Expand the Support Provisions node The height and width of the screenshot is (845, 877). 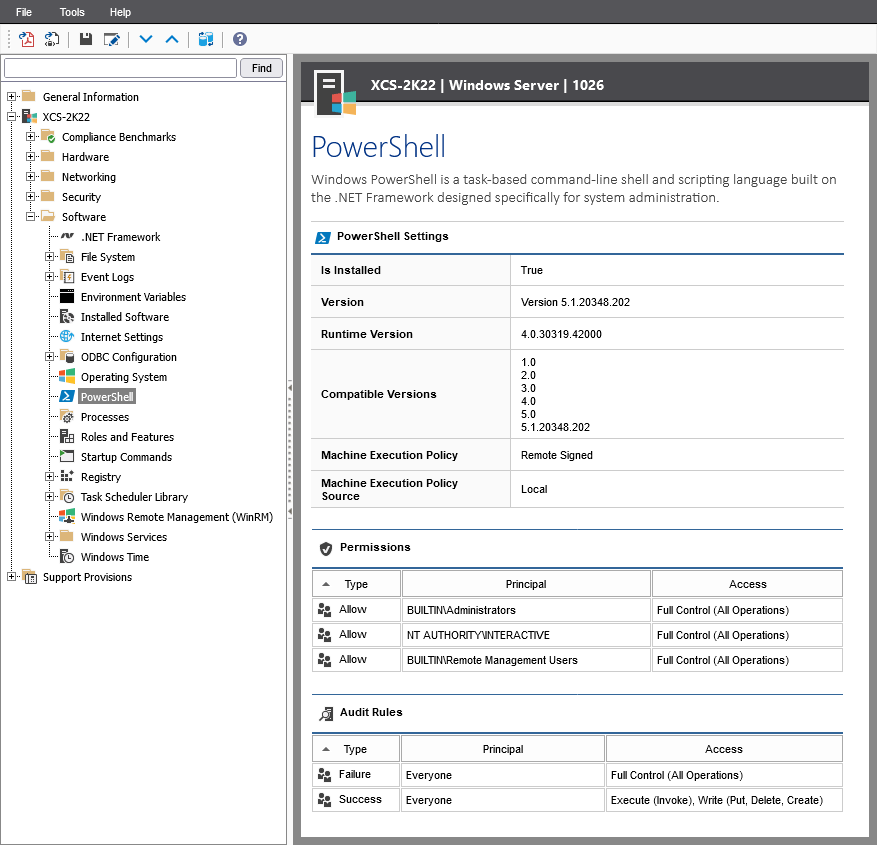point(11,577)
